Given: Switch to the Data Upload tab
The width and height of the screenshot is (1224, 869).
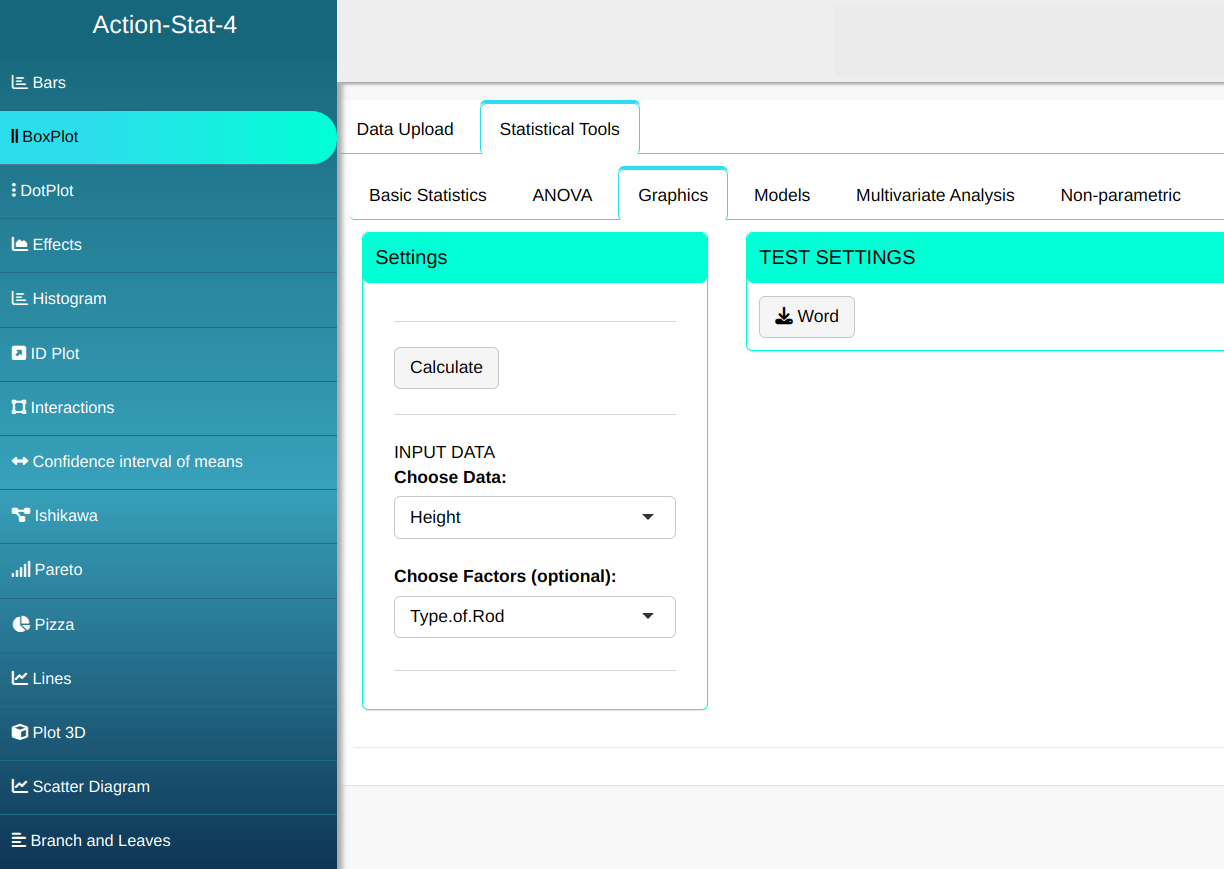Looking at the screenshot, I should [x=405, y=129].
